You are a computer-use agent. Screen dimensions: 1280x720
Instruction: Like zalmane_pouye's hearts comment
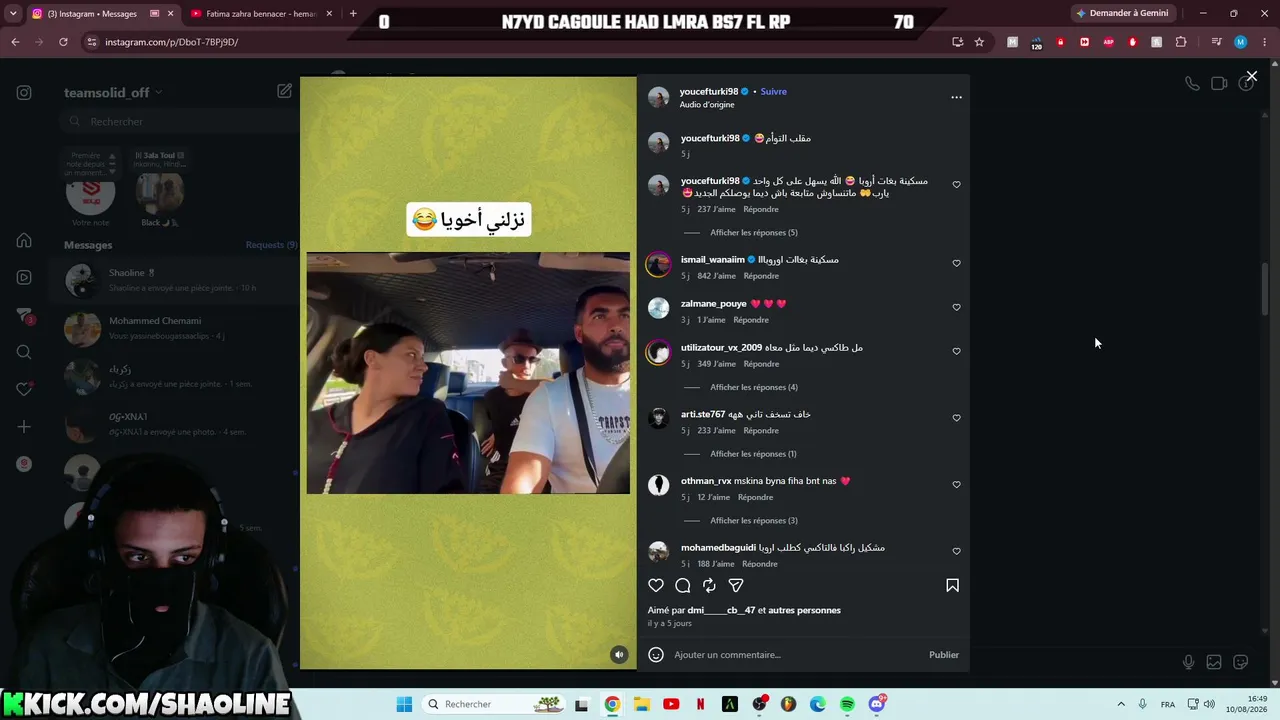pyautogui.click(x=956, y=307)
